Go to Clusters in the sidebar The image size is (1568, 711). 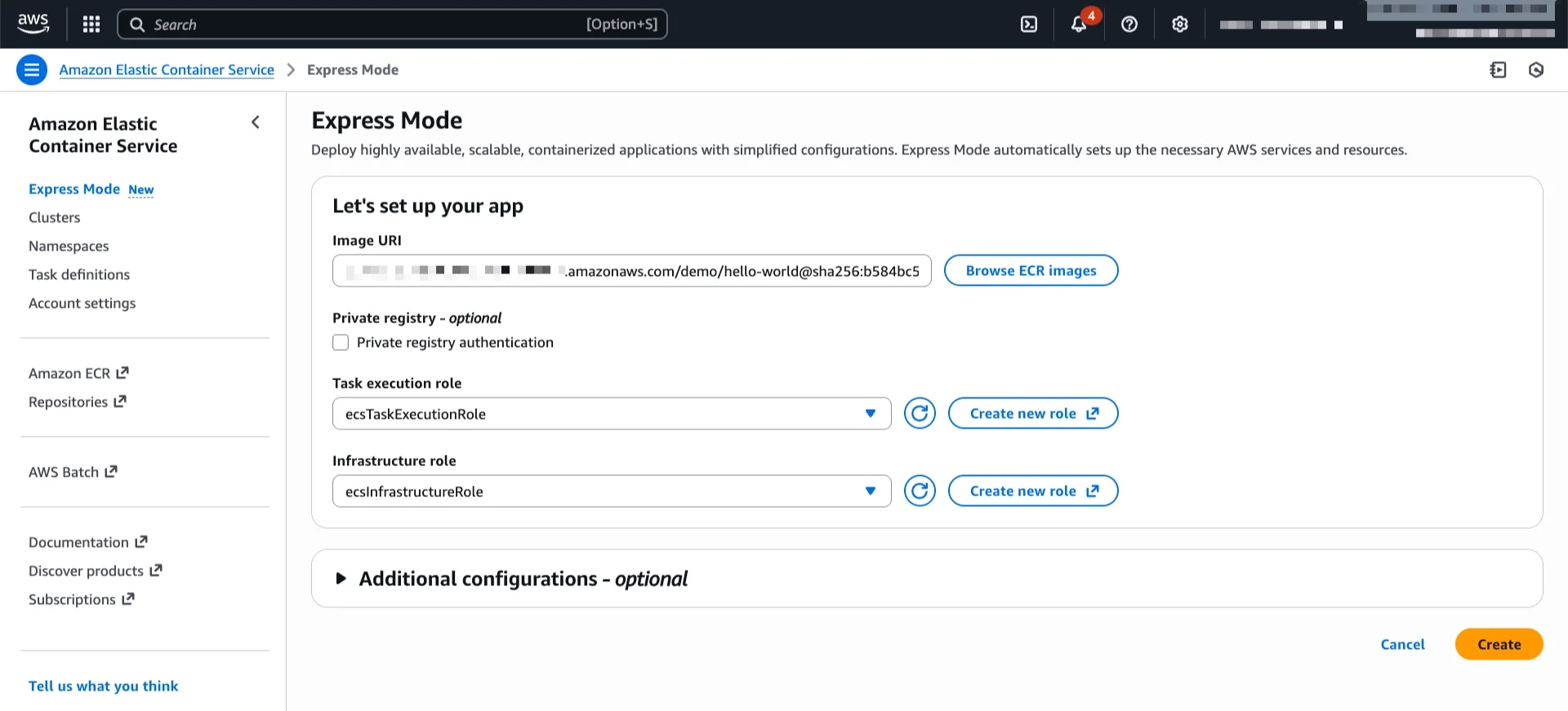(x=55, y=218)
